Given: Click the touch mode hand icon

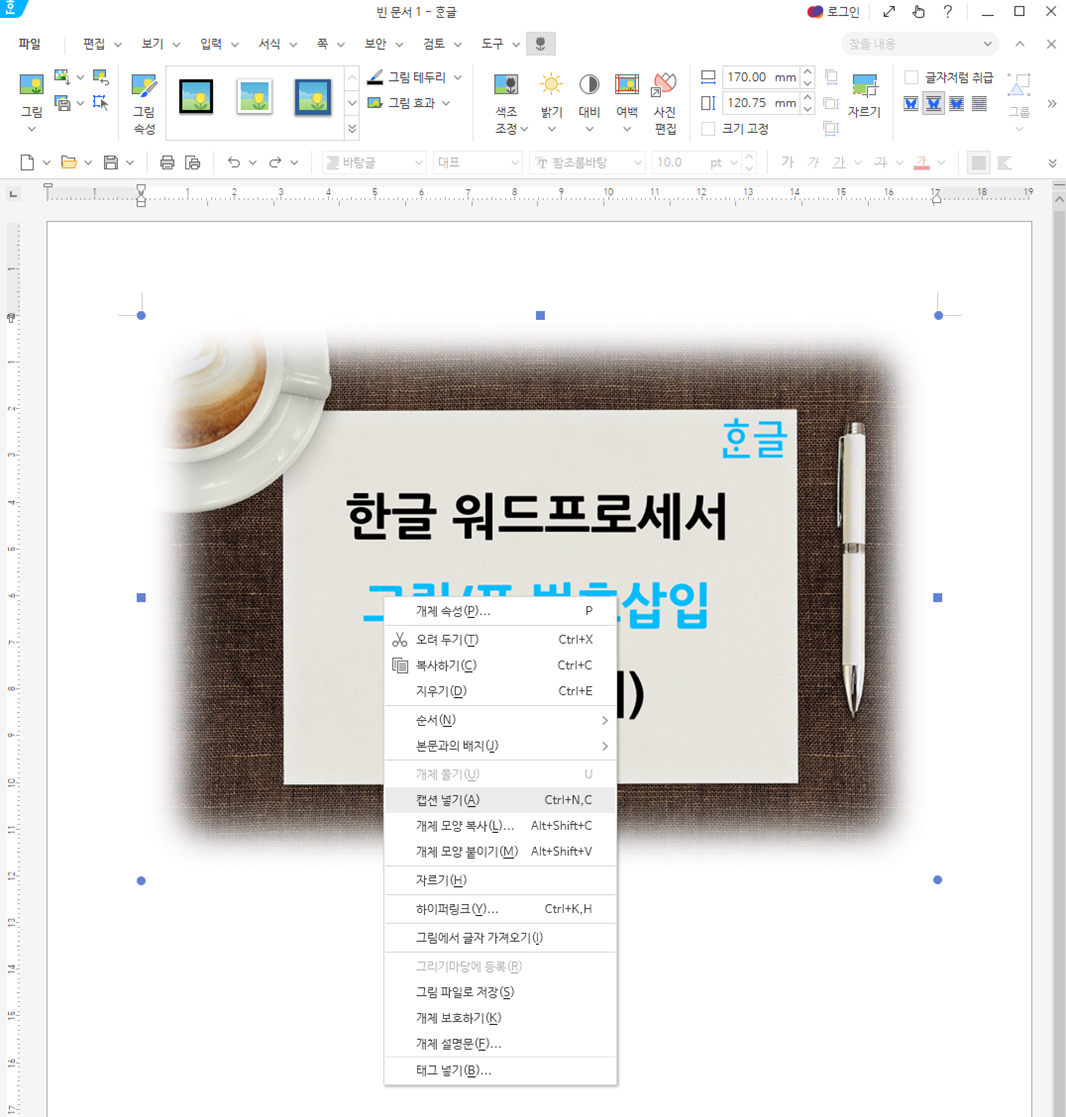Looking at the screenshot, I should pyautogui.click(x=918, y=11).
